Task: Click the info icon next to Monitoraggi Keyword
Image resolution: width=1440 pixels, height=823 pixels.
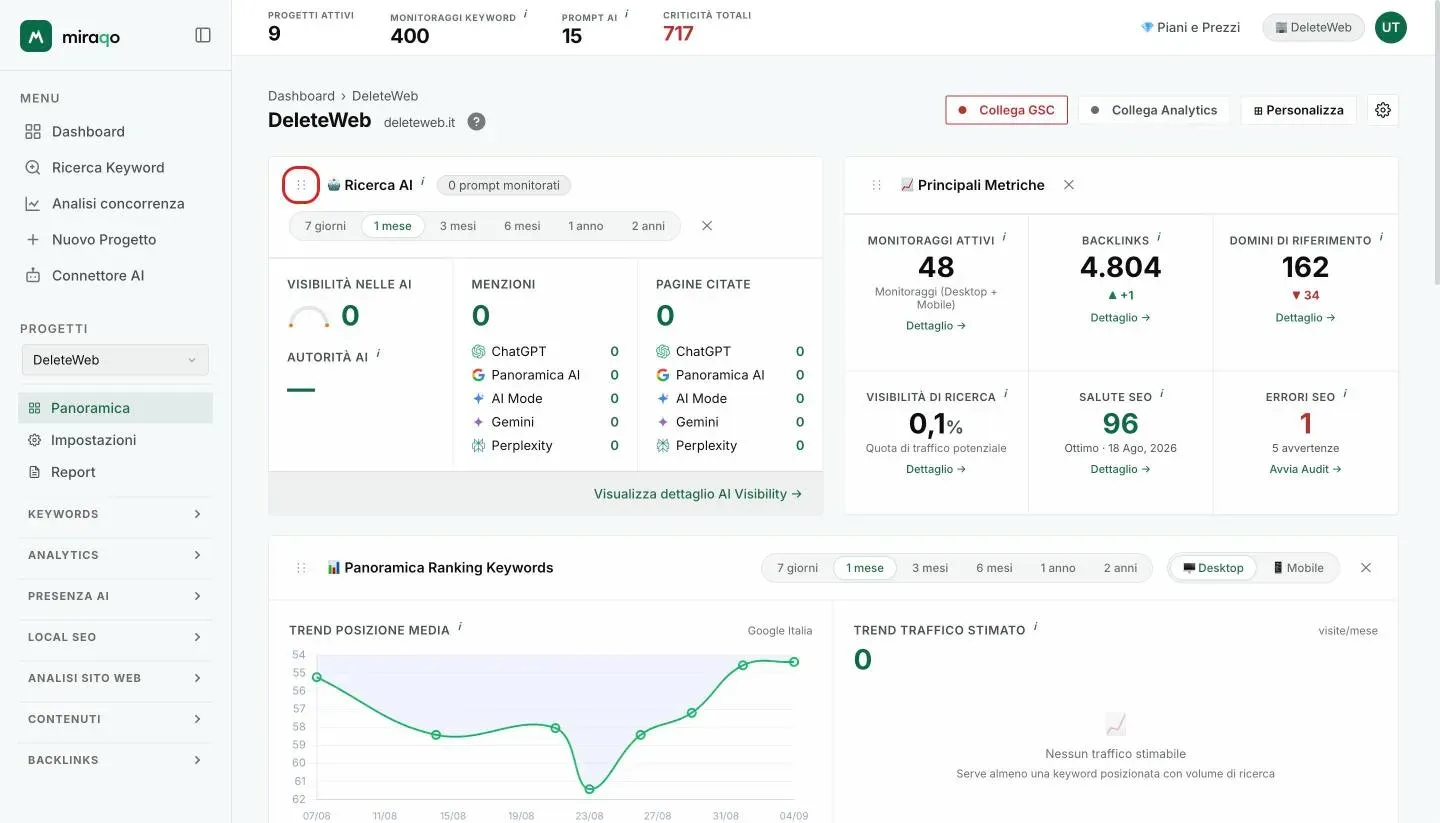Action: click(x=526, y=15)
